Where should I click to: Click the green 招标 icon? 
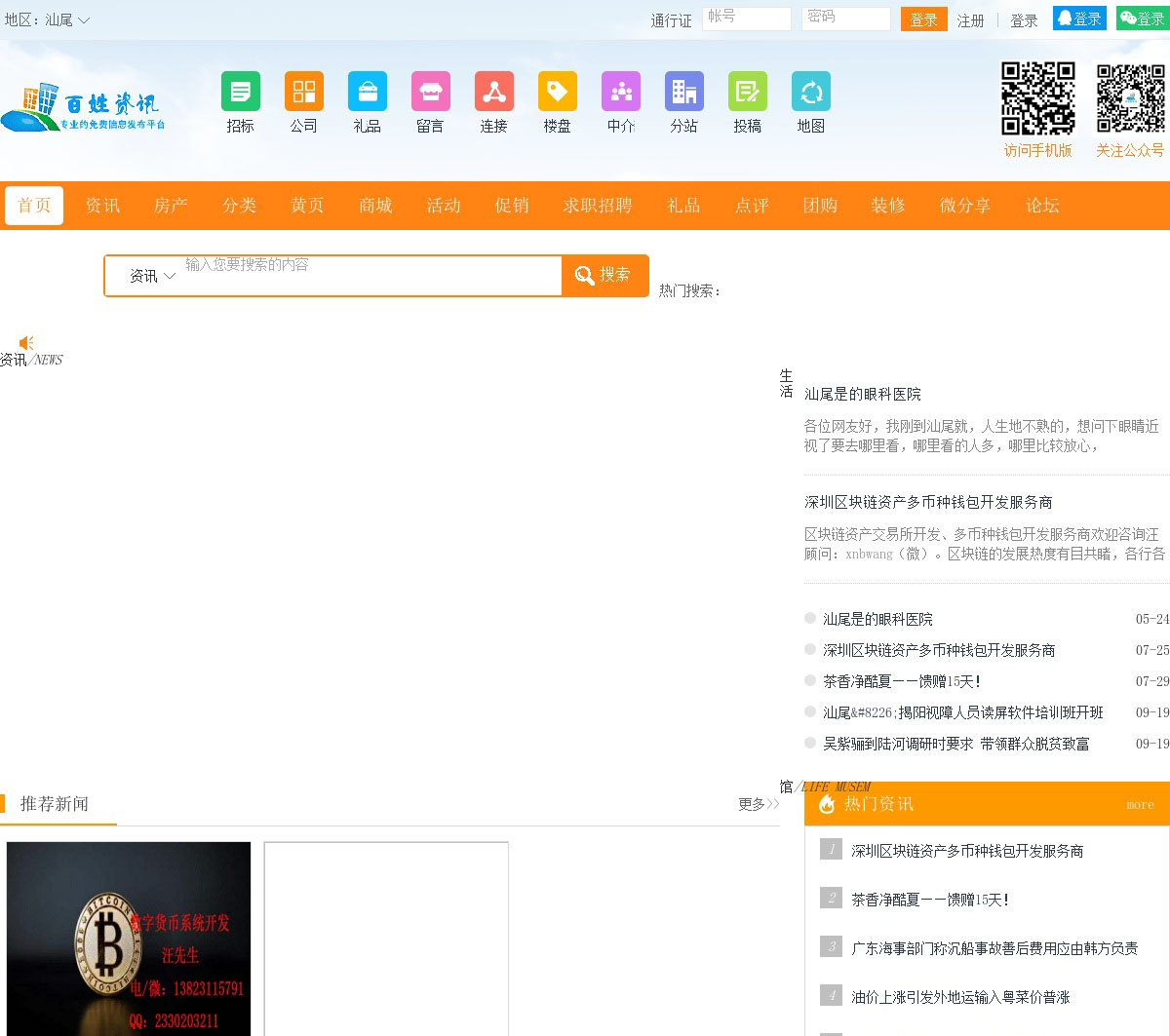[240, 93]
